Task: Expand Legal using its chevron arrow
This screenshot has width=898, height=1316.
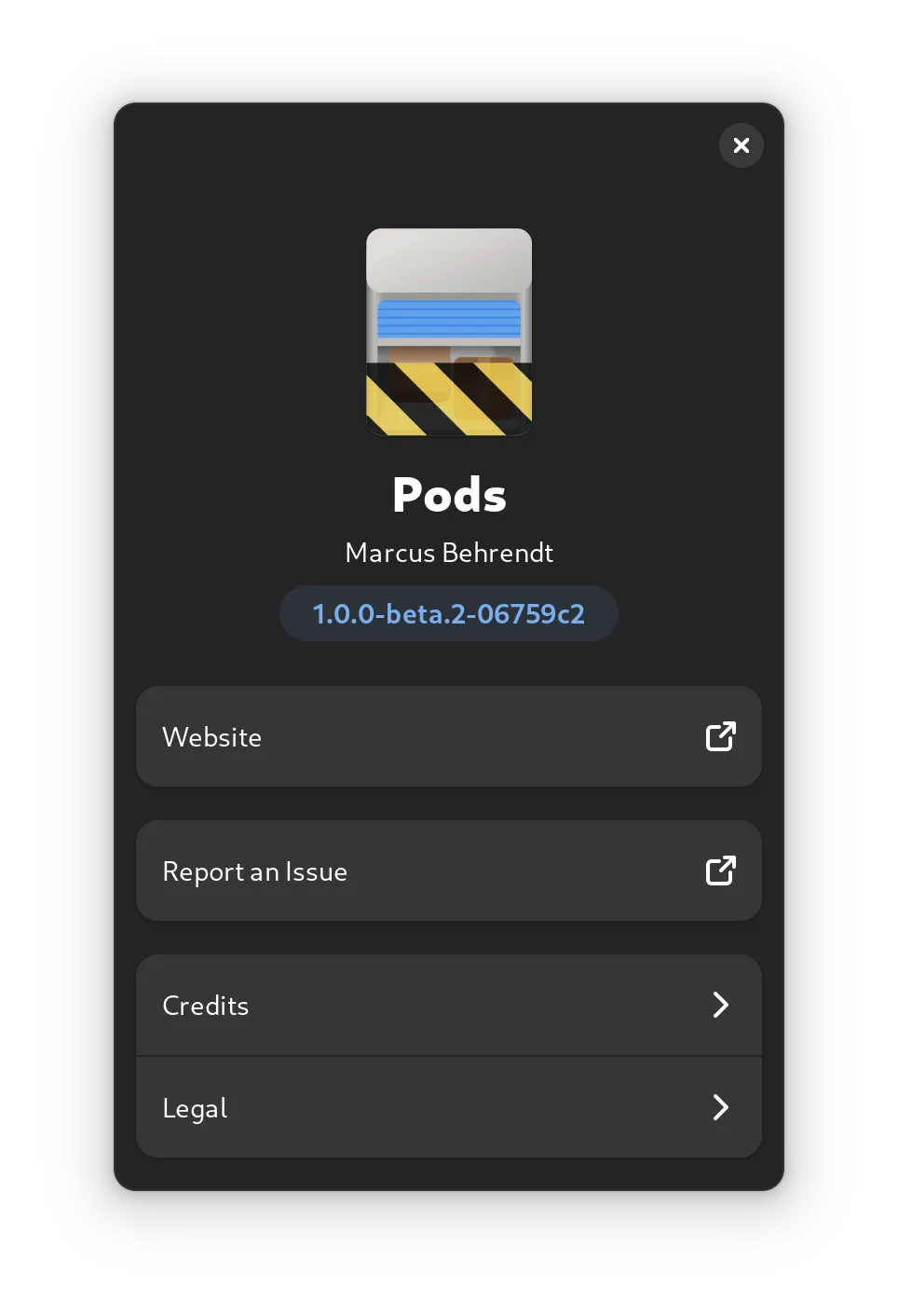Action: tap(720, 1107)
